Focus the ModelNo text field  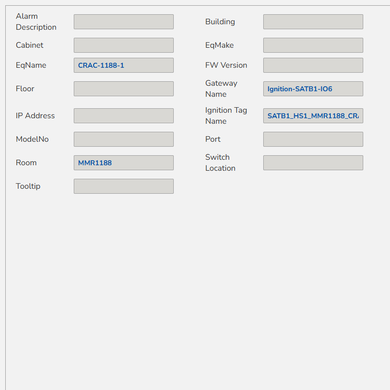click(124, 139)
